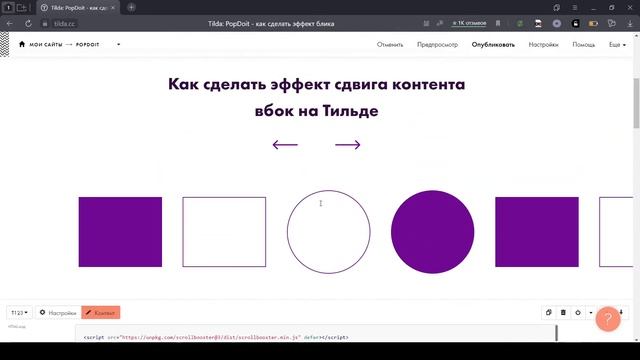Publish the page with Опубликовать

[x=493, y=44]
